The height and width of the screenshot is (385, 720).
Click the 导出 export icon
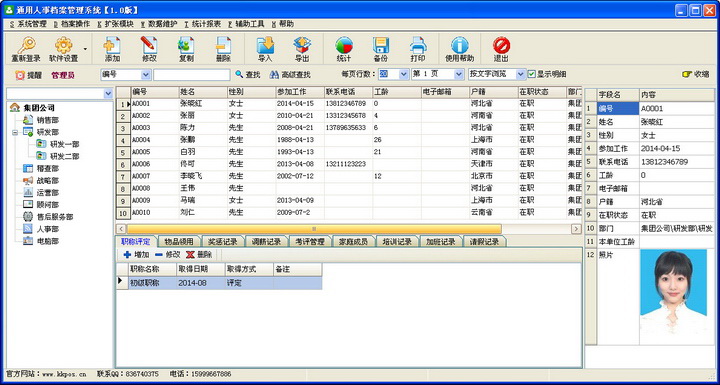coord(302,45)
